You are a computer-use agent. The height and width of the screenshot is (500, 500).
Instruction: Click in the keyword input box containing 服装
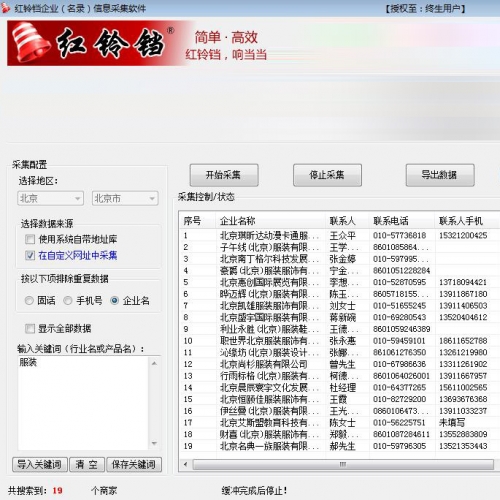tap(83, 403)
